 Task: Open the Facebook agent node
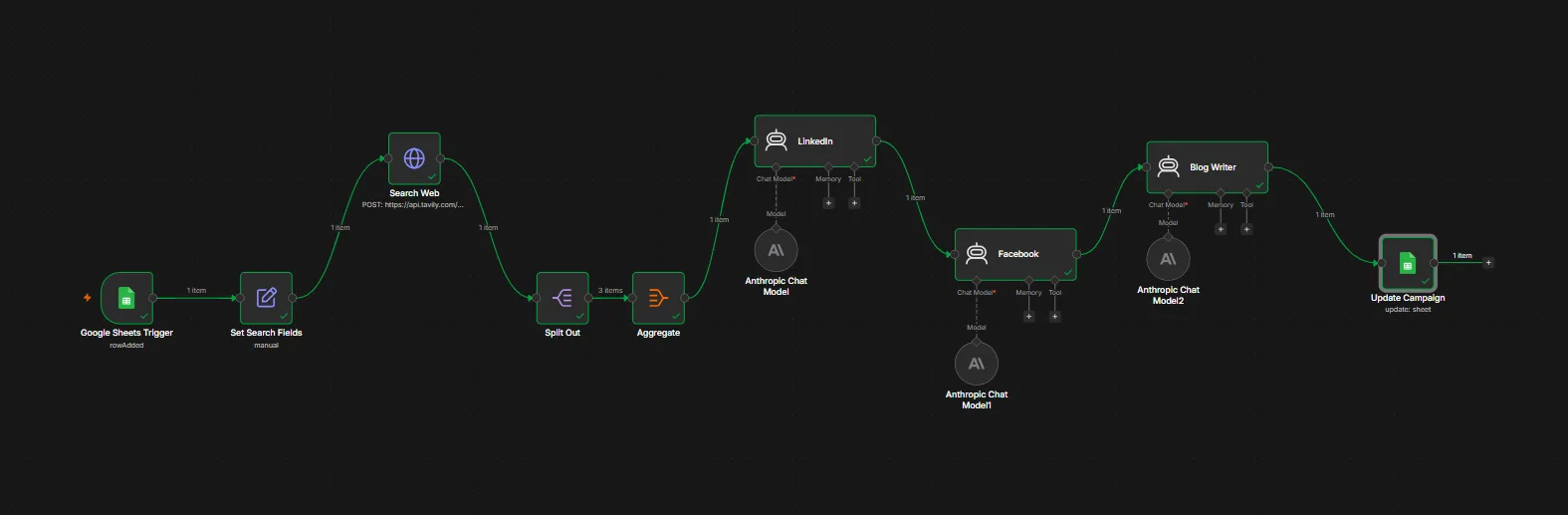(x=1015, y=254)
